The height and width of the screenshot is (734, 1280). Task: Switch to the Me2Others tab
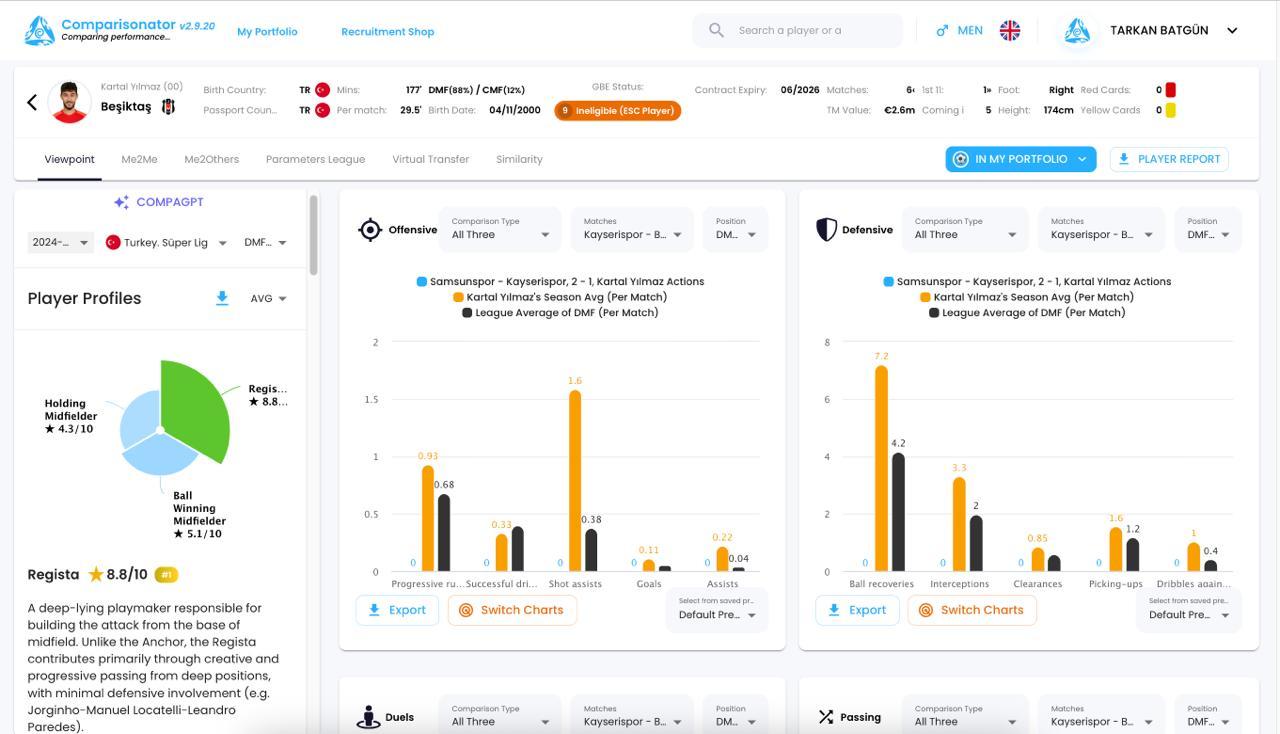pyautogui.click(x=211, y=159)
